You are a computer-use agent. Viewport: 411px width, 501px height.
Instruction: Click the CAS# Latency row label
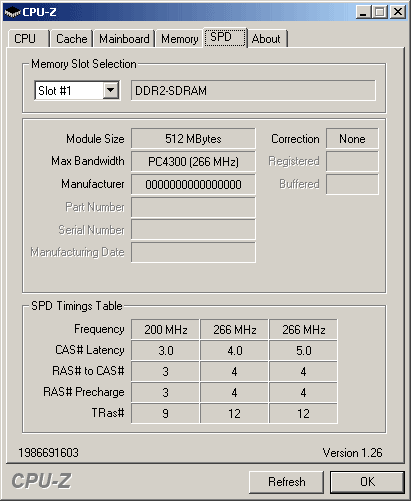click(90, 350)
